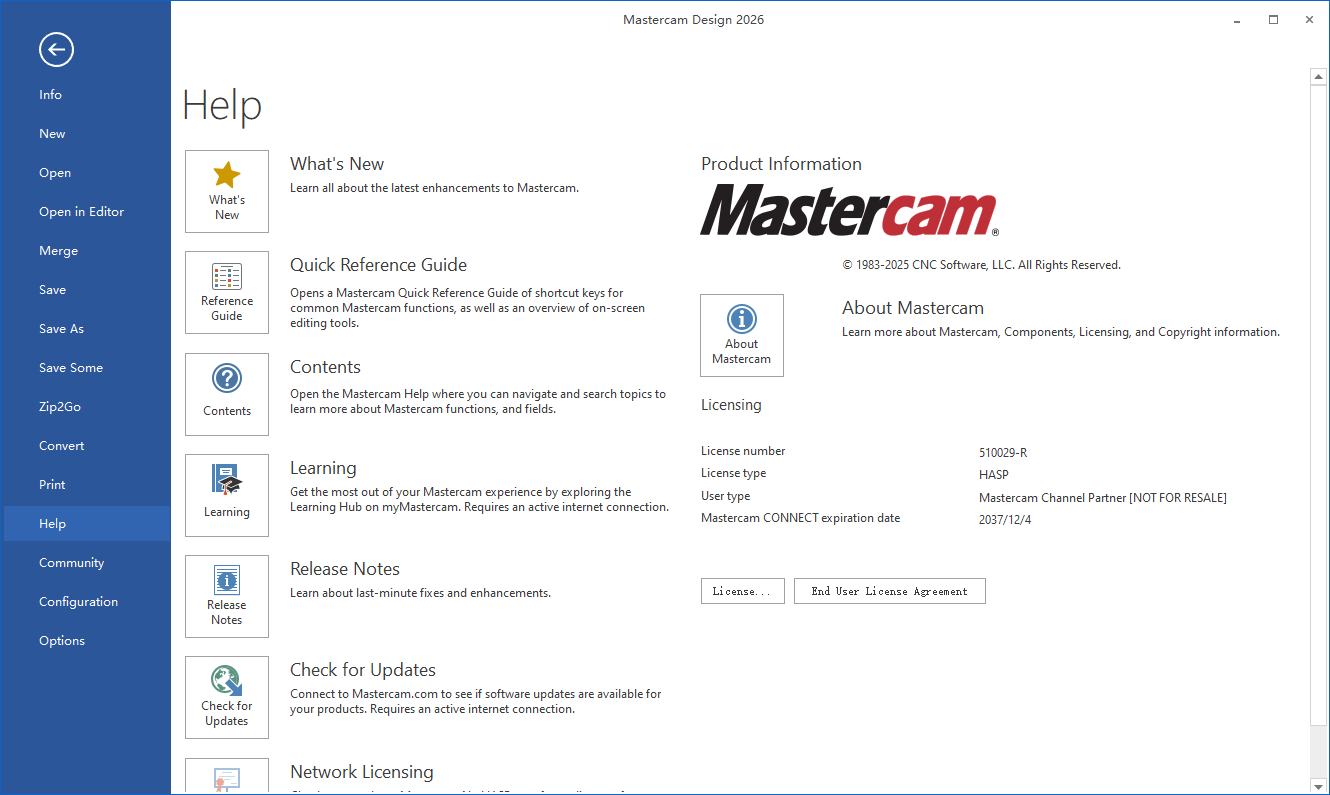Choose Print from the sidebar

[x=52, y=484]
